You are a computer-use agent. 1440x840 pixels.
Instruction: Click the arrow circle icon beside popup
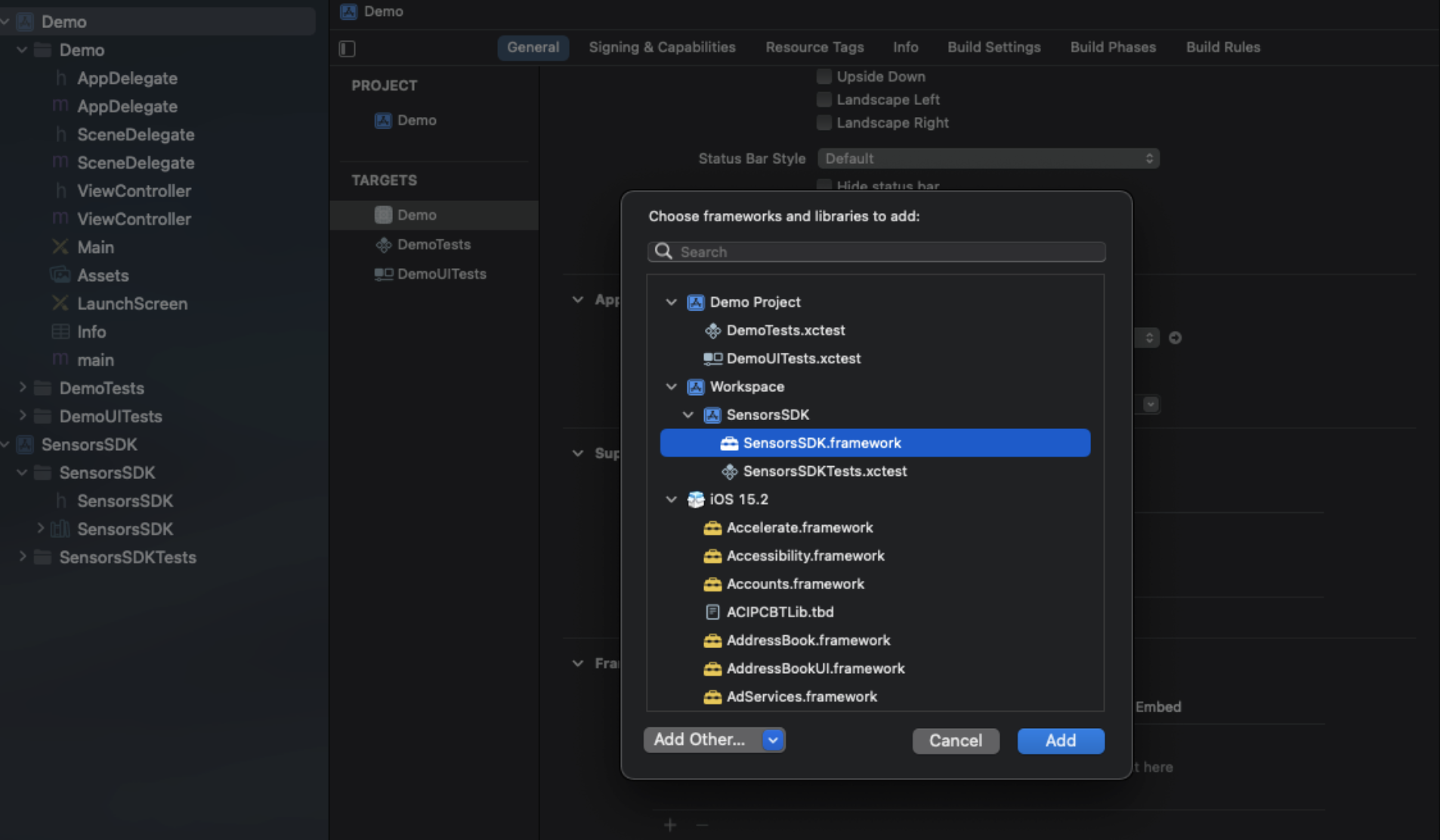(1175, 338)
